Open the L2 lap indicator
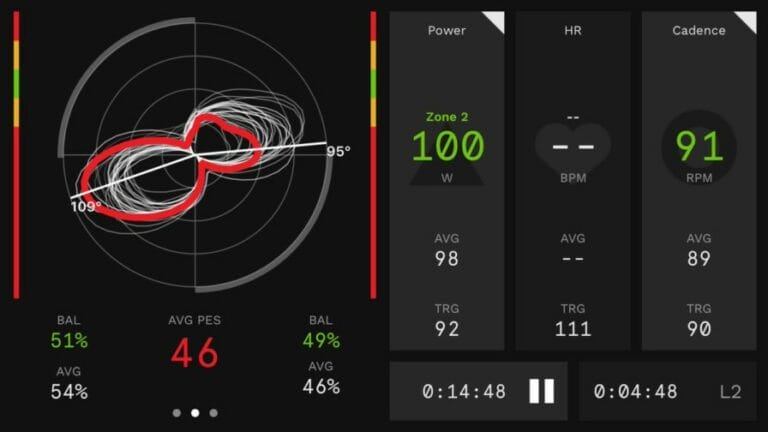This screenshot has height=432, width=768. (730, 391)
